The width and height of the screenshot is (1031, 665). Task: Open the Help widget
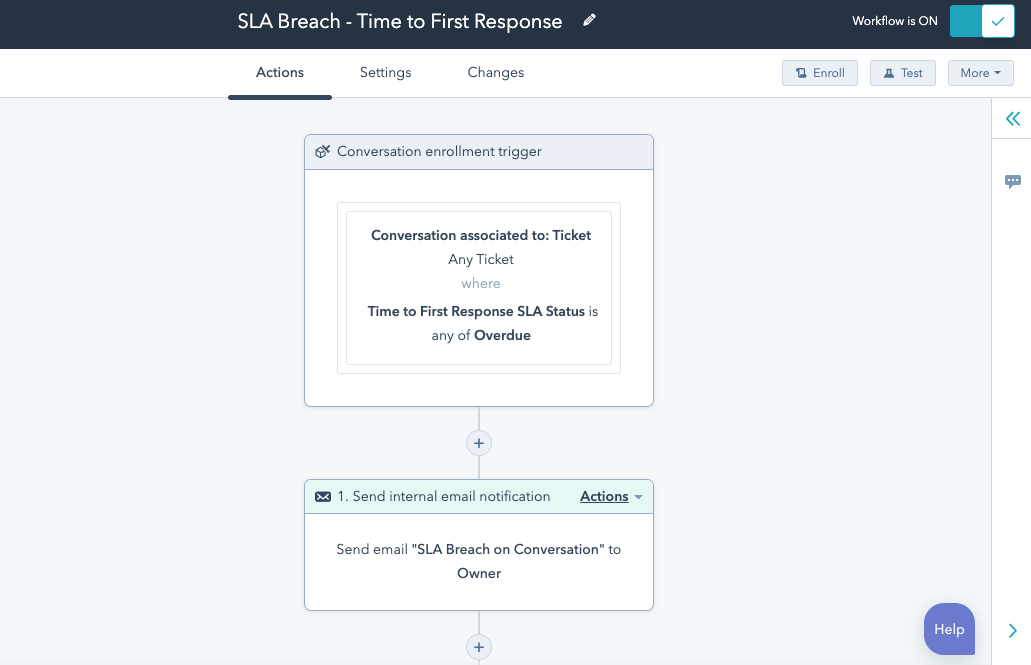949,629
